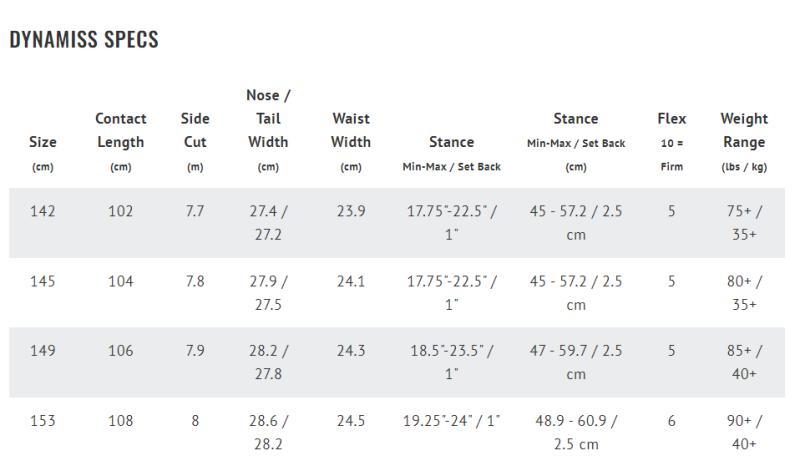Select the 153 size cell
800x476 pixels.
tap(43, 421)
